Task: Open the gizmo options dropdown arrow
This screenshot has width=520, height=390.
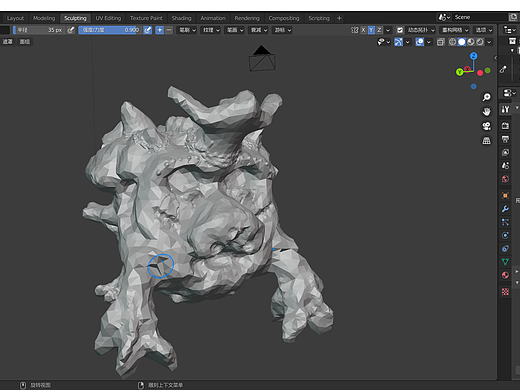Action: [407, 42]
